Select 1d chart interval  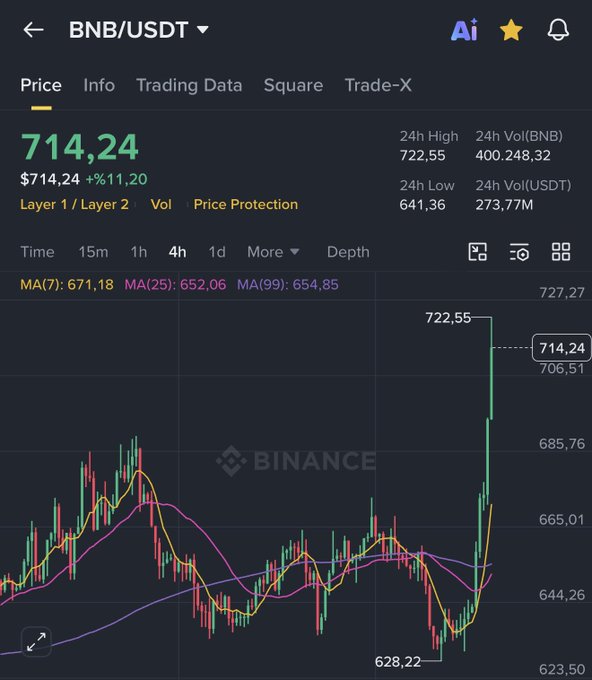[217, 252]
